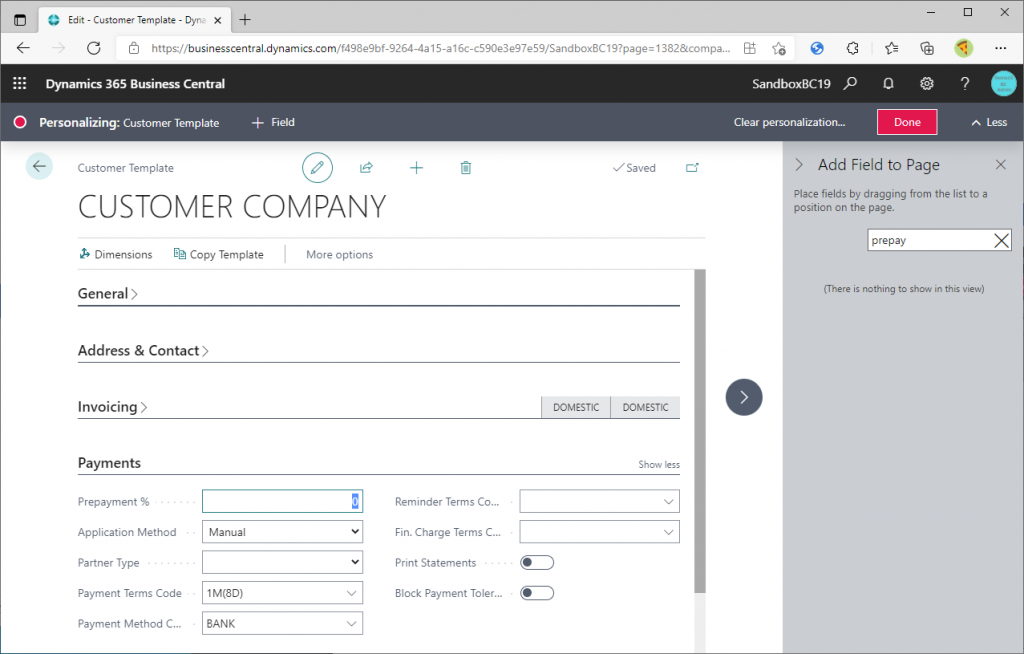Open the Partner Type dropdown
Viewport: 1024px width, 654px height.
pos(282,563)
